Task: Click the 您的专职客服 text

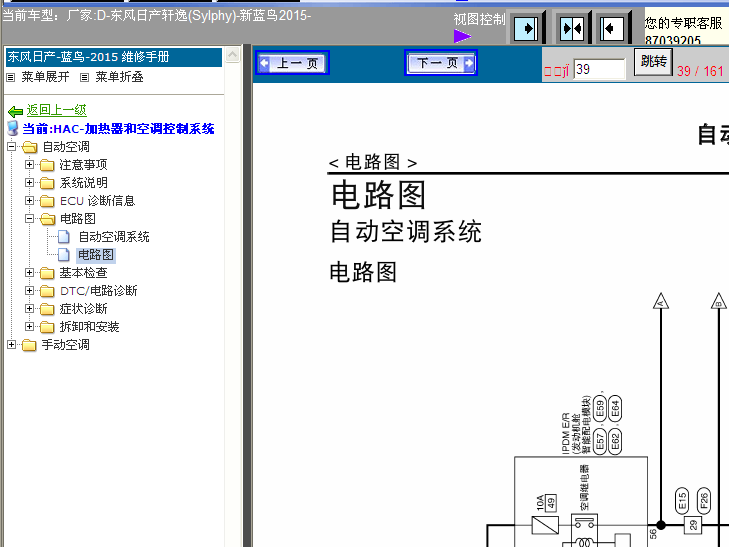Action: click(x=683, y=23)
